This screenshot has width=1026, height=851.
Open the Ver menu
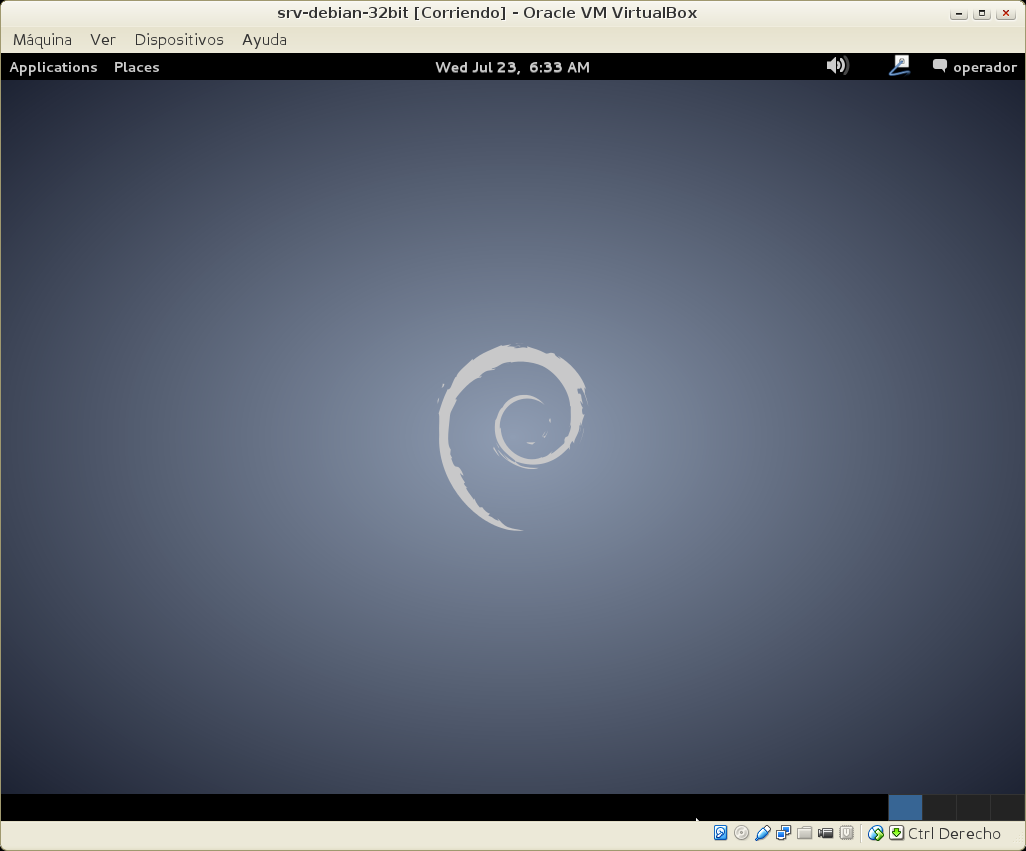[103, 40]
